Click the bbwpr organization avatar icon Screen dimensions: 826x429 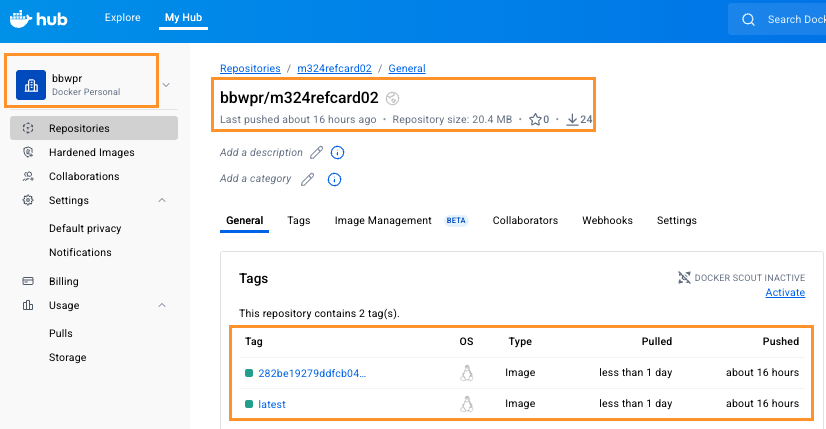31,85
